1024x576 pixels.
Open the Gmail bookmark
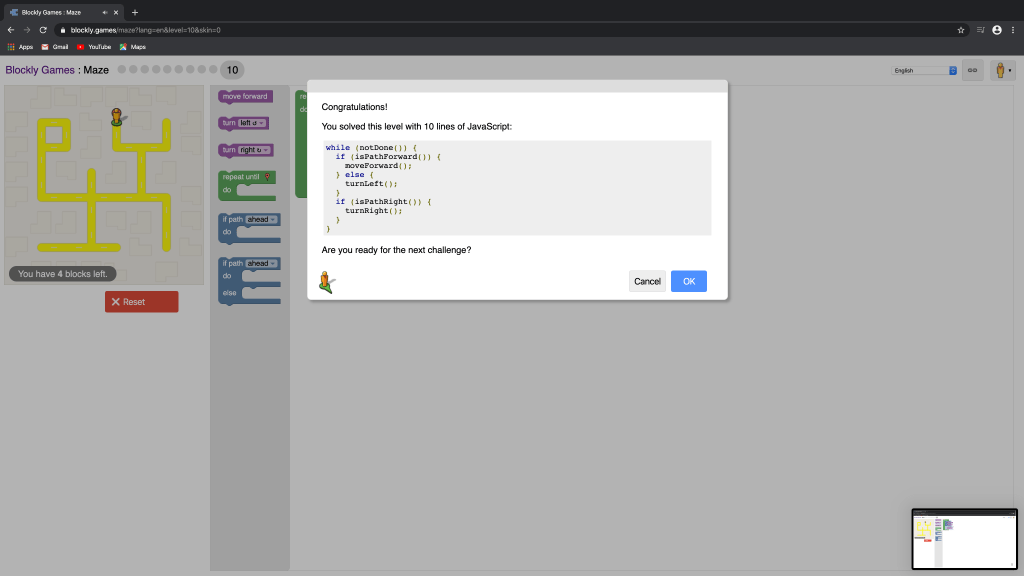tap(54, 47)
